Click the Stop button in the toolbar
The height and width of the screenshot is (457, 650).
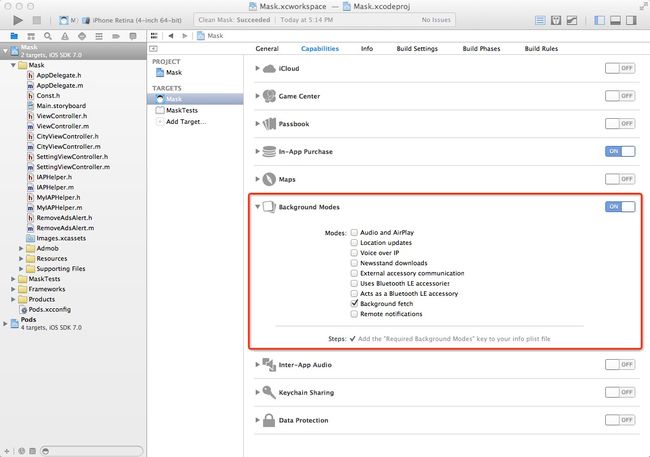pos(36,20)
